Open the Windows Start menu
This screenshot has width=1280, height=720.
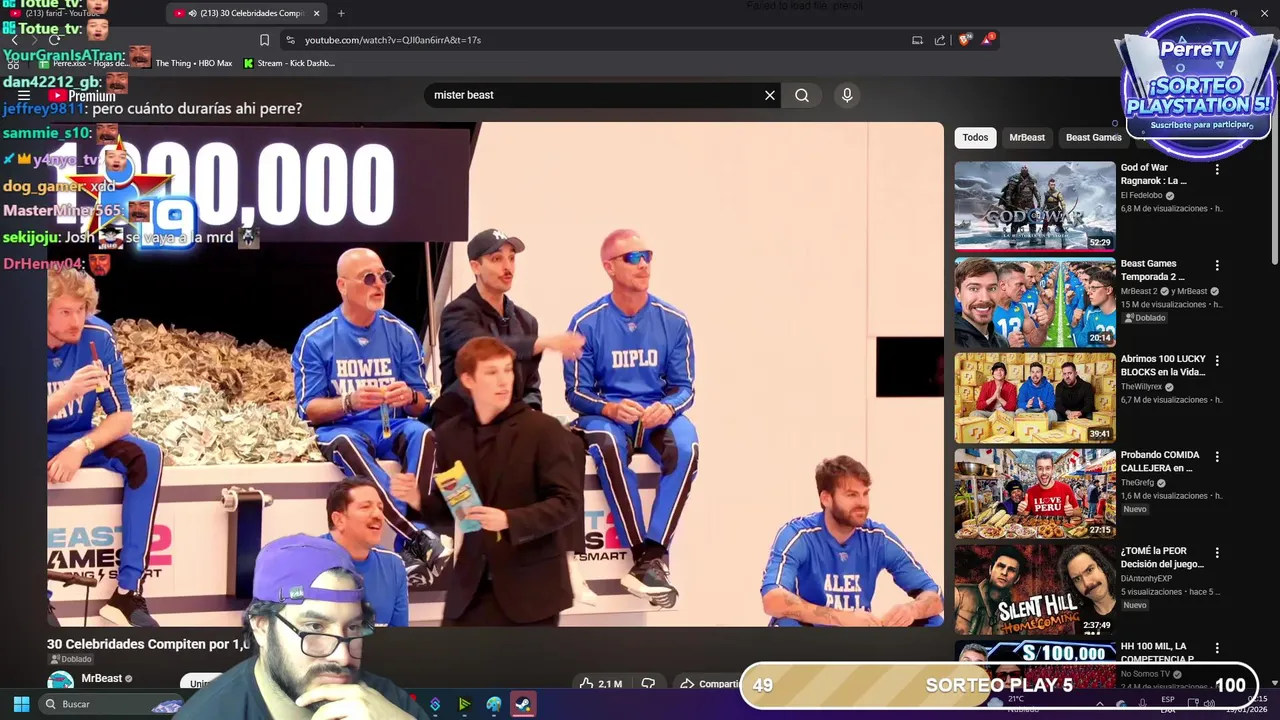click(x=21, y=704)
